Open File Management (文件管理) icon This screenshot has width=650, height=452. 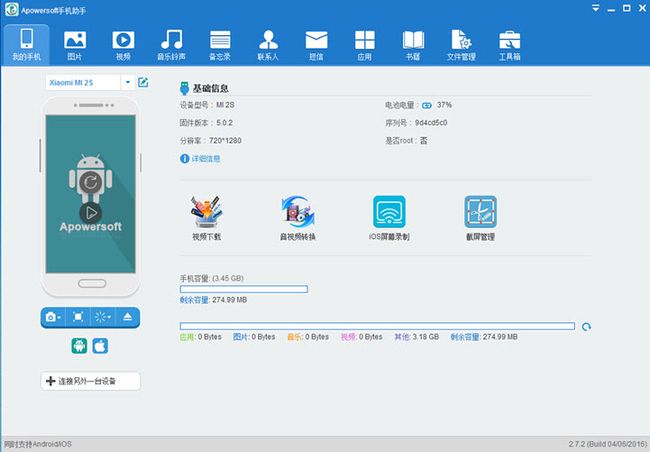[461, 40]
